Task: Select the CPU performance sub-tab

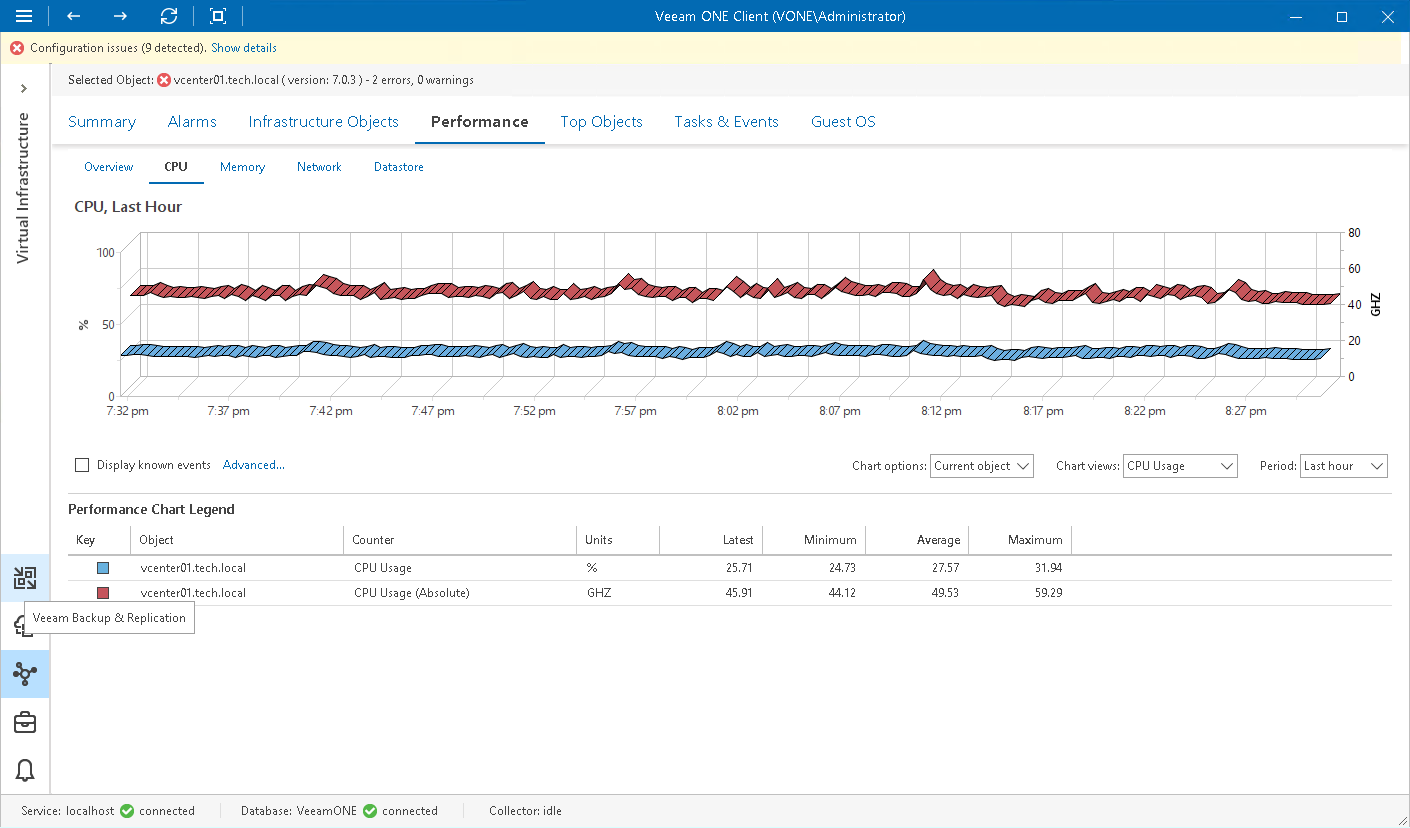Action: [x=176, y=167]
